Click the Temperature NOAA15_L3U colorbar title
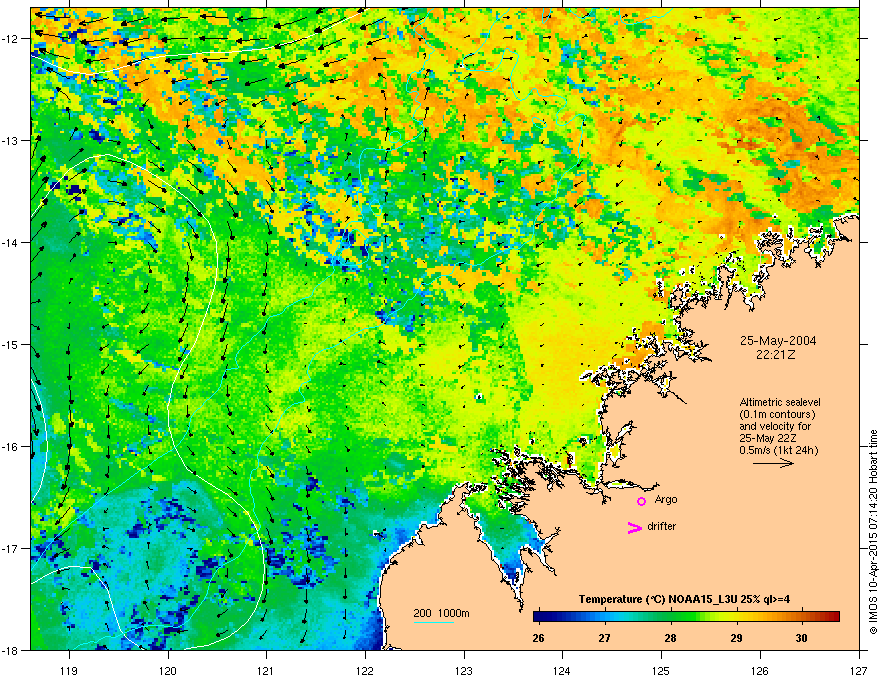Screen dimensions: 880x680 tap(685, 599)
